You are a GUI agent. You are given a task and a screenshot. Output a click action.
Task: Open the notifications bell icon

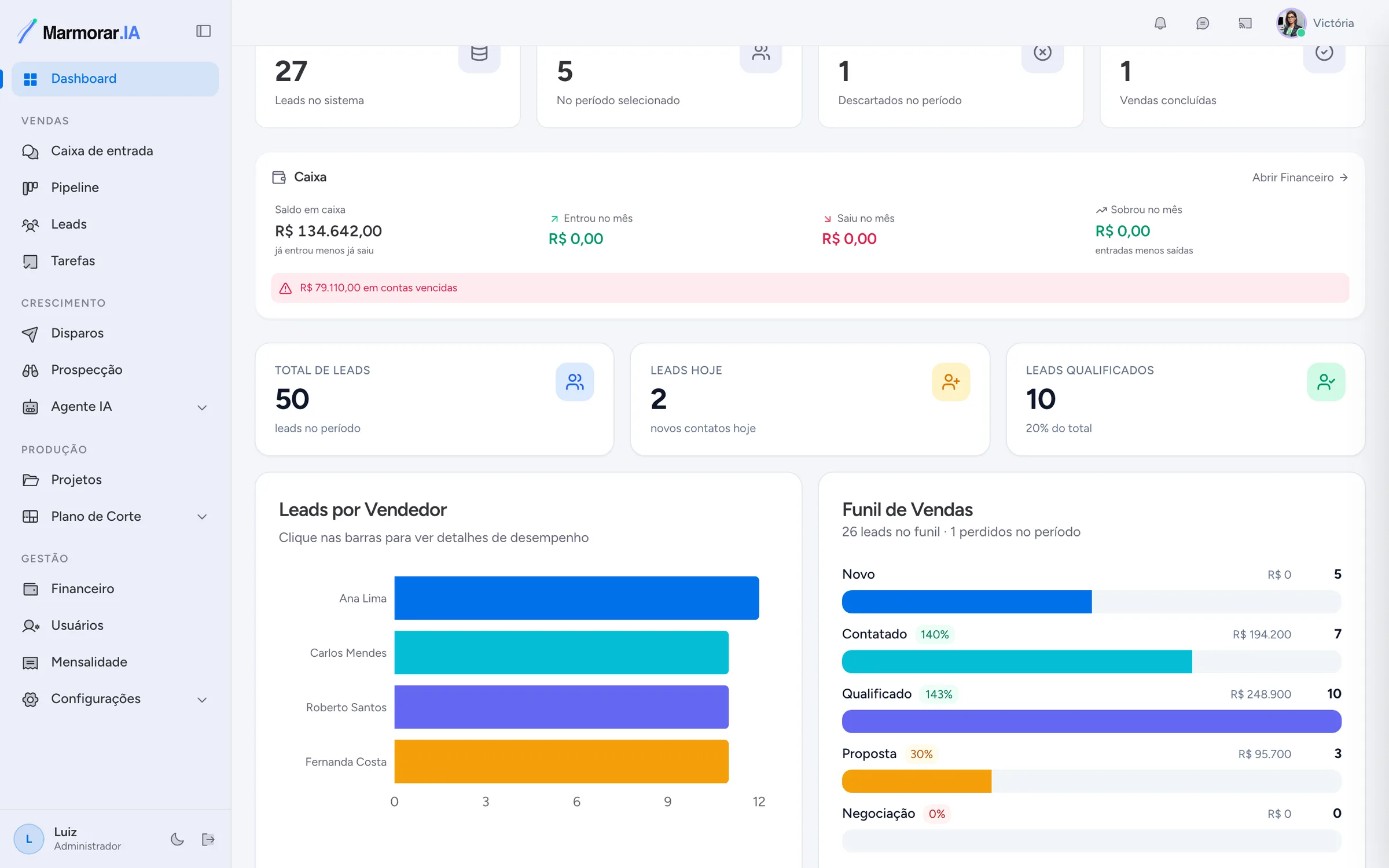1160,23
